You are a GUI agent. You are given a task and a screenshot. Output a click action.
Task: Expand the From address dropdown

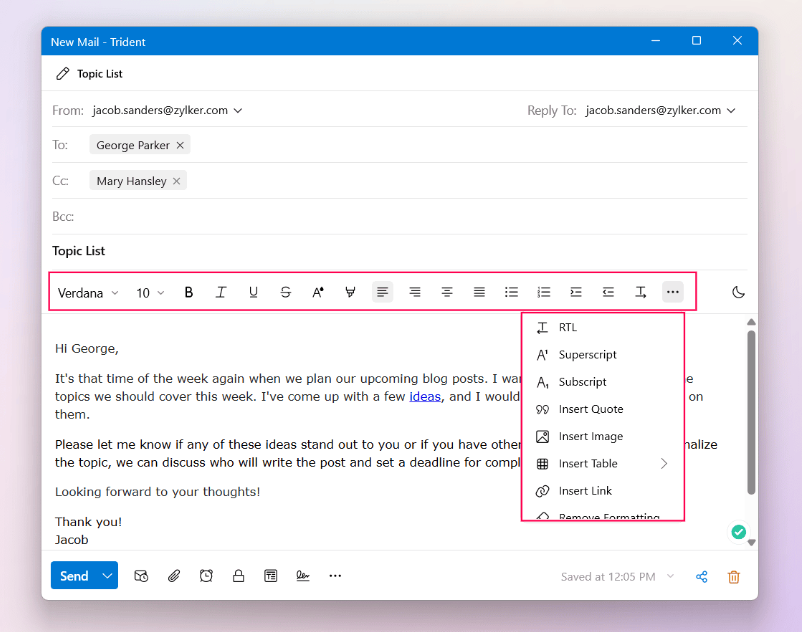tap(238, 110)
